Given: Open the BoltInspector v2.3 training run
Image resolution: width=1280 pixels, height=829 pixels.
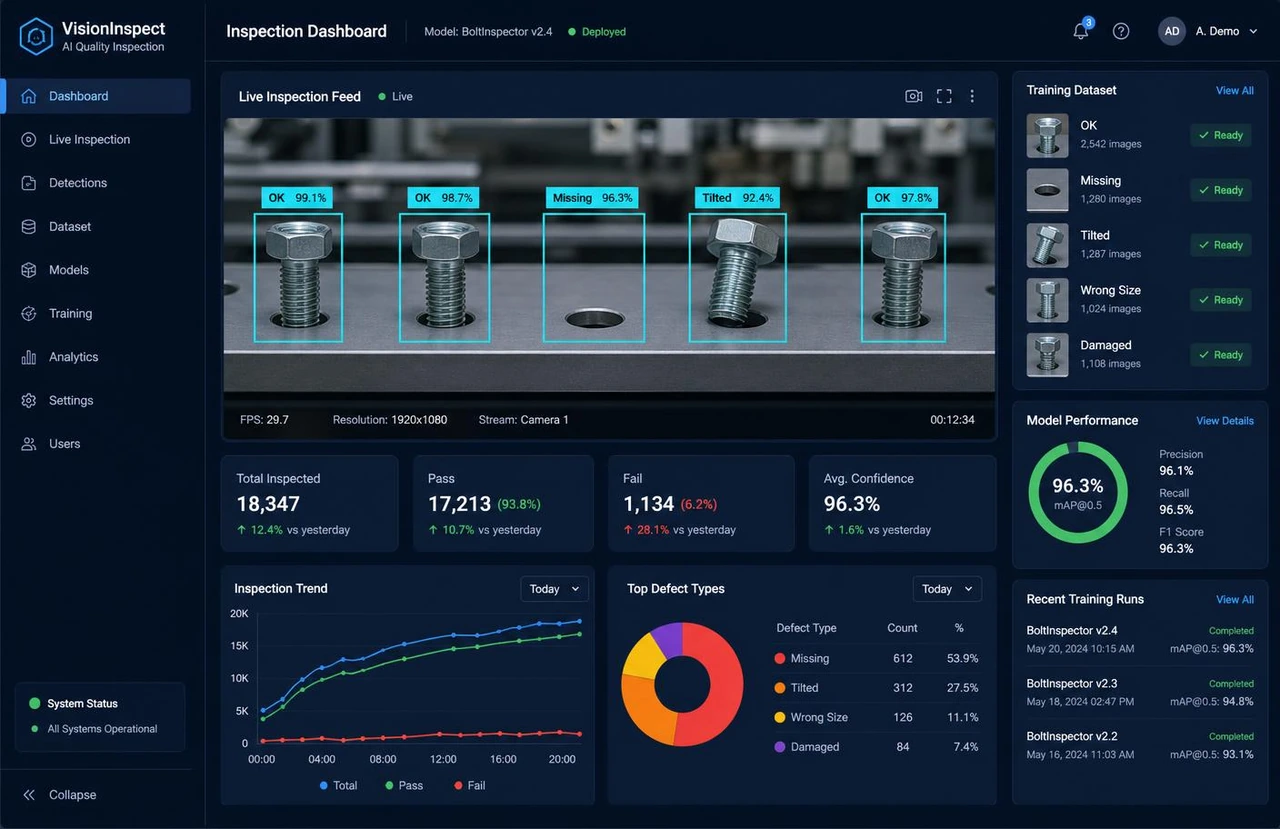Looking at the screenshot, I should point(1140,692).
